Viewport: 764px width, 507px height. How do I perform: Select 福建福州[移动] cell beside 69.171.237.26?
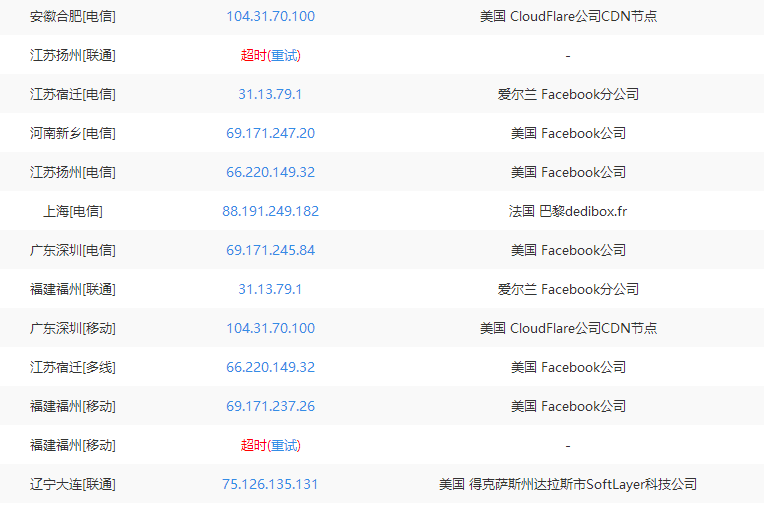point(73,406)
